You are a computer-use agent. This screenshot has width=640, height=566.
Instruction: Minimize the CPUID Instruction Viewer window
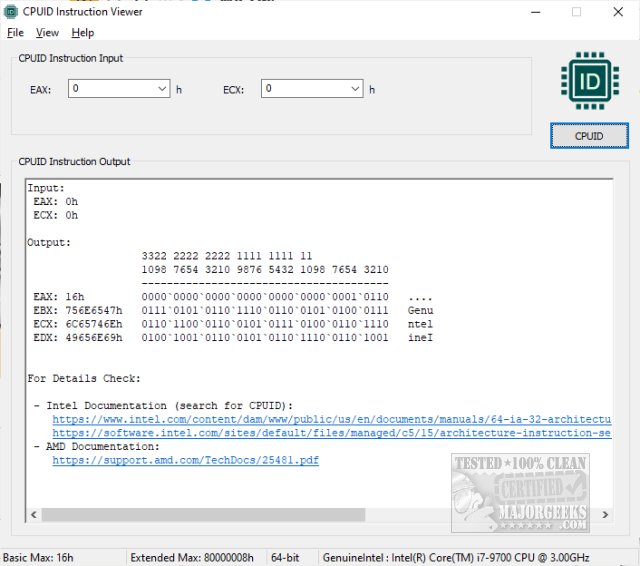click(x=536, y=12)
